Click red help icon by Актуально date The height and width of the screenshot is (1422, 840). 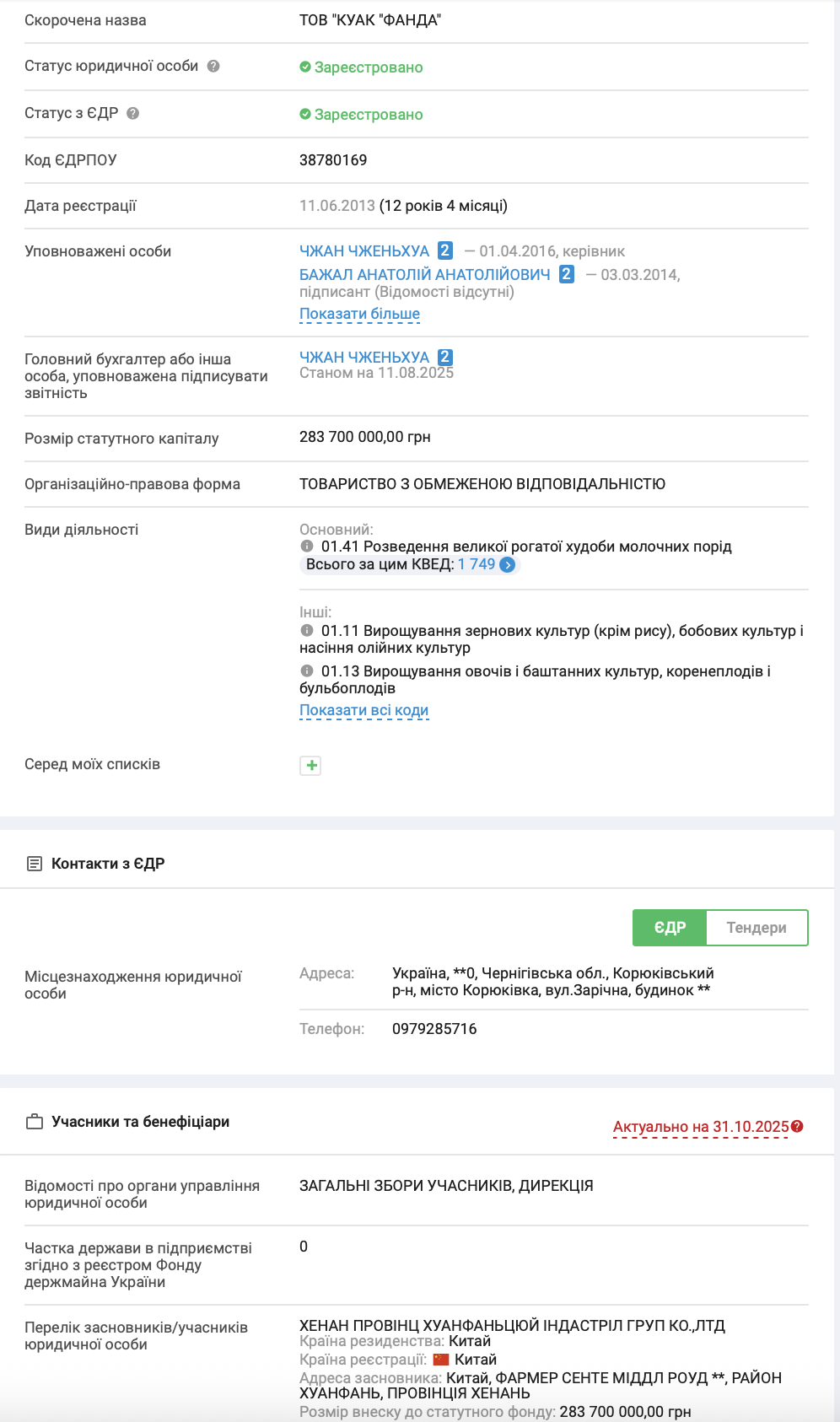(798, 1126)
